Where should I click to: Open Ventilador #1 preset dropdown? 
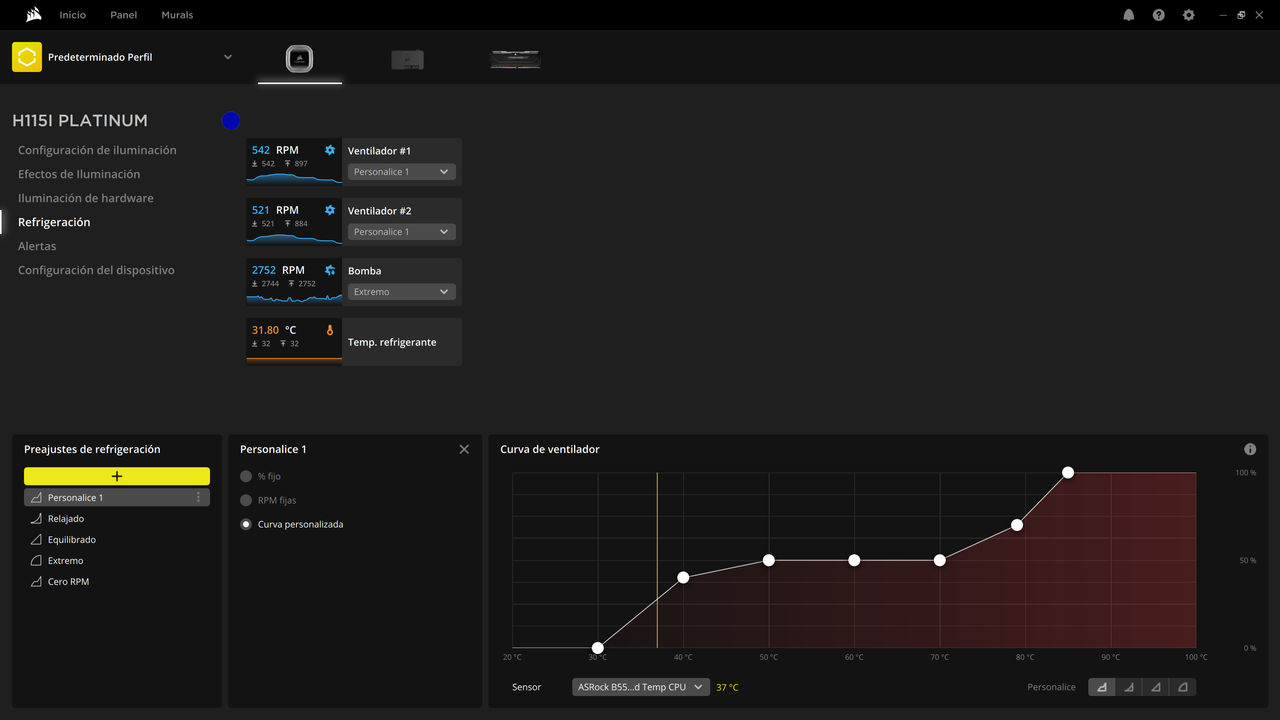pyautogui.click(x=402, y=172)
